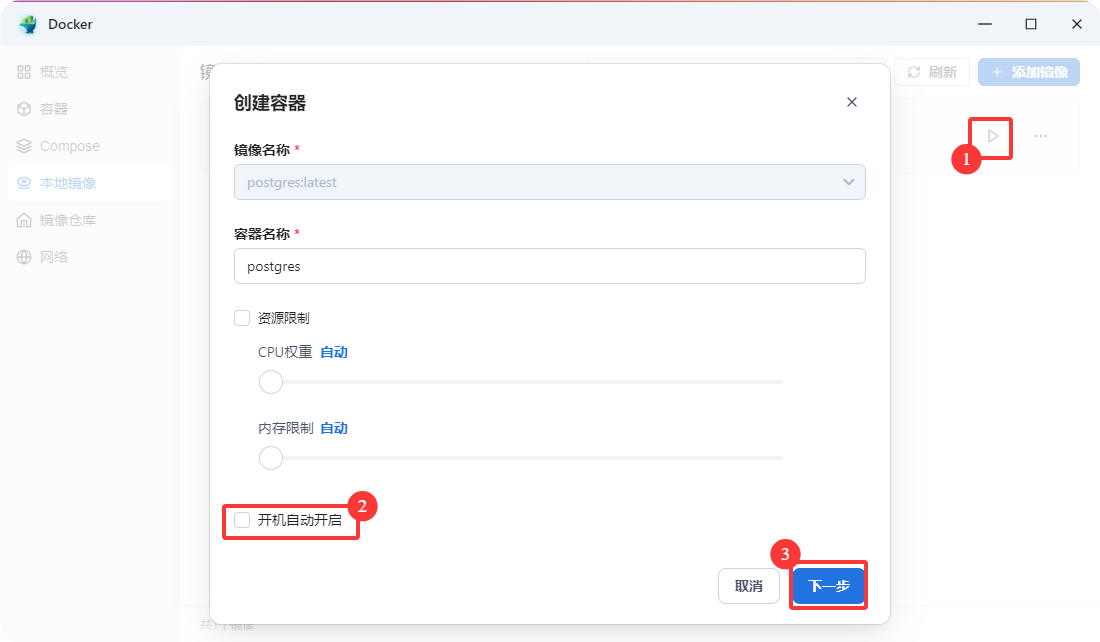Click the CPU权重 slider handle
Screen dimensions: 1100x642
coord(271,382)
